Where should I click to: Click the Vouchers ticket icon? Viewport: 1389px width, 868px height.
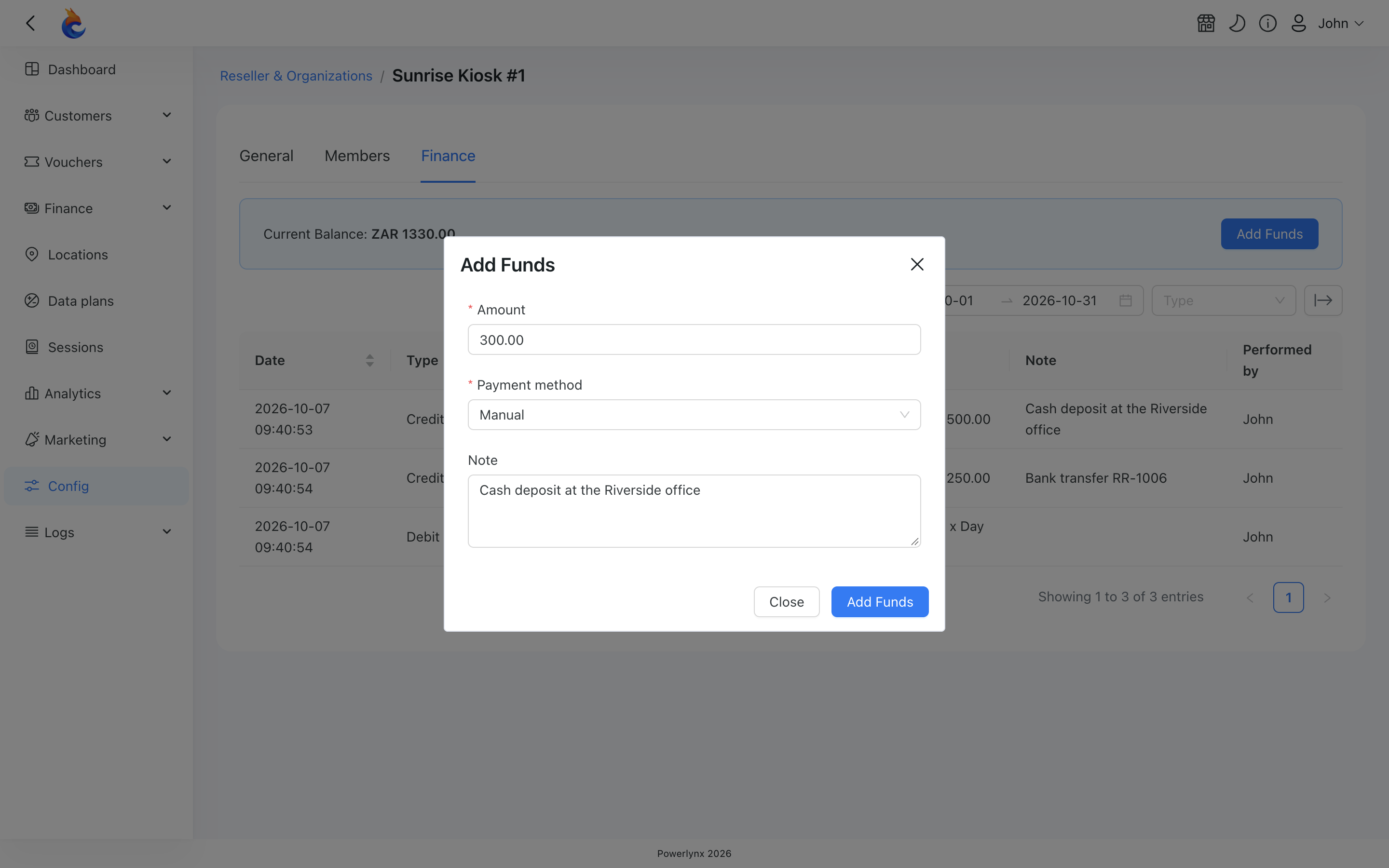tap(31, 162)
